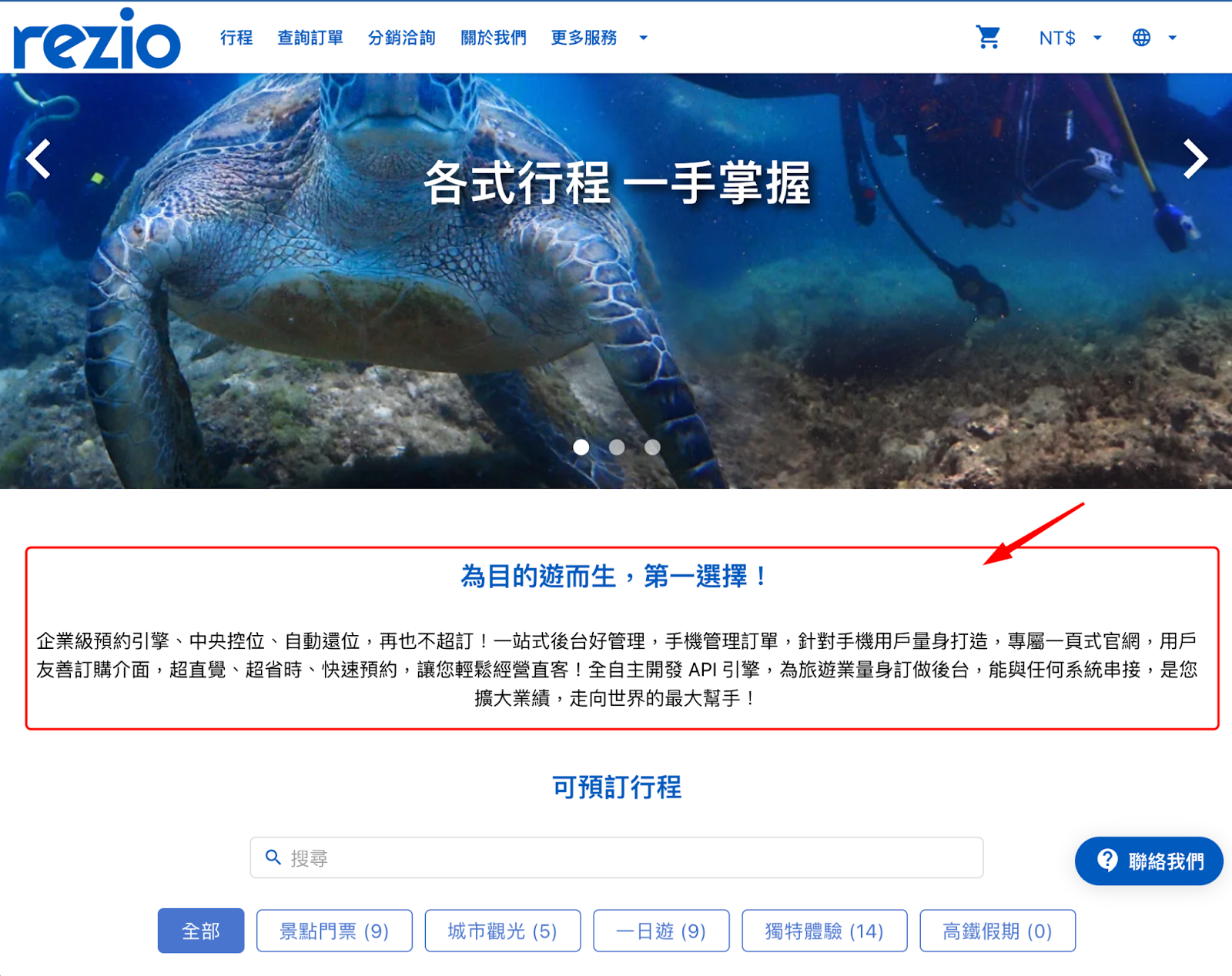The image size is (1232, 976).
Task: Select the 全部 filter button
Action: pyautogui.click(x=201, y=931)
